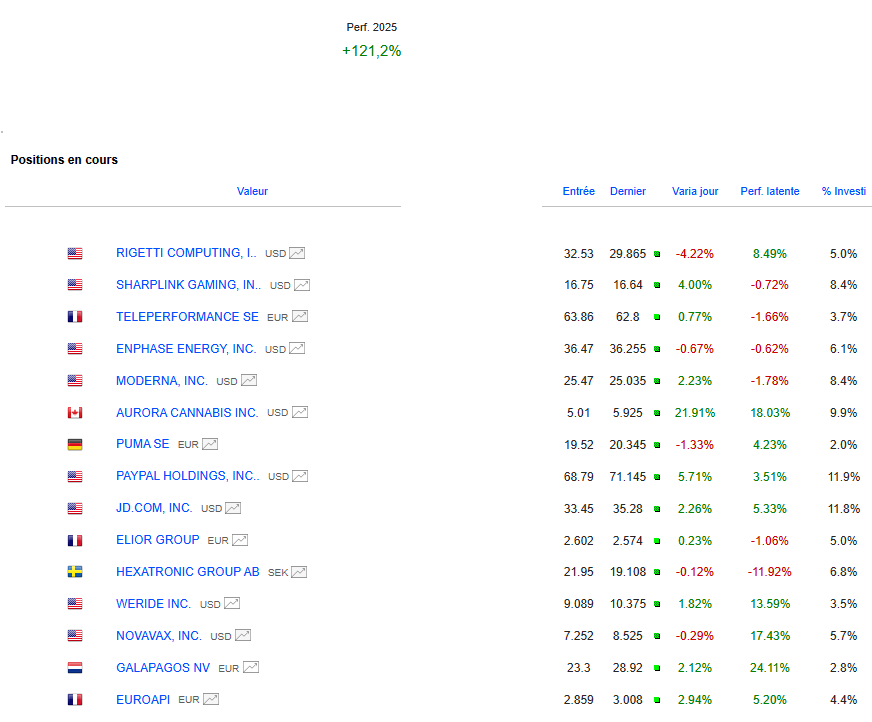Click the chart icon beside Sharplink Gaming
Screen dimensions: 872x722
pos(302,285)
